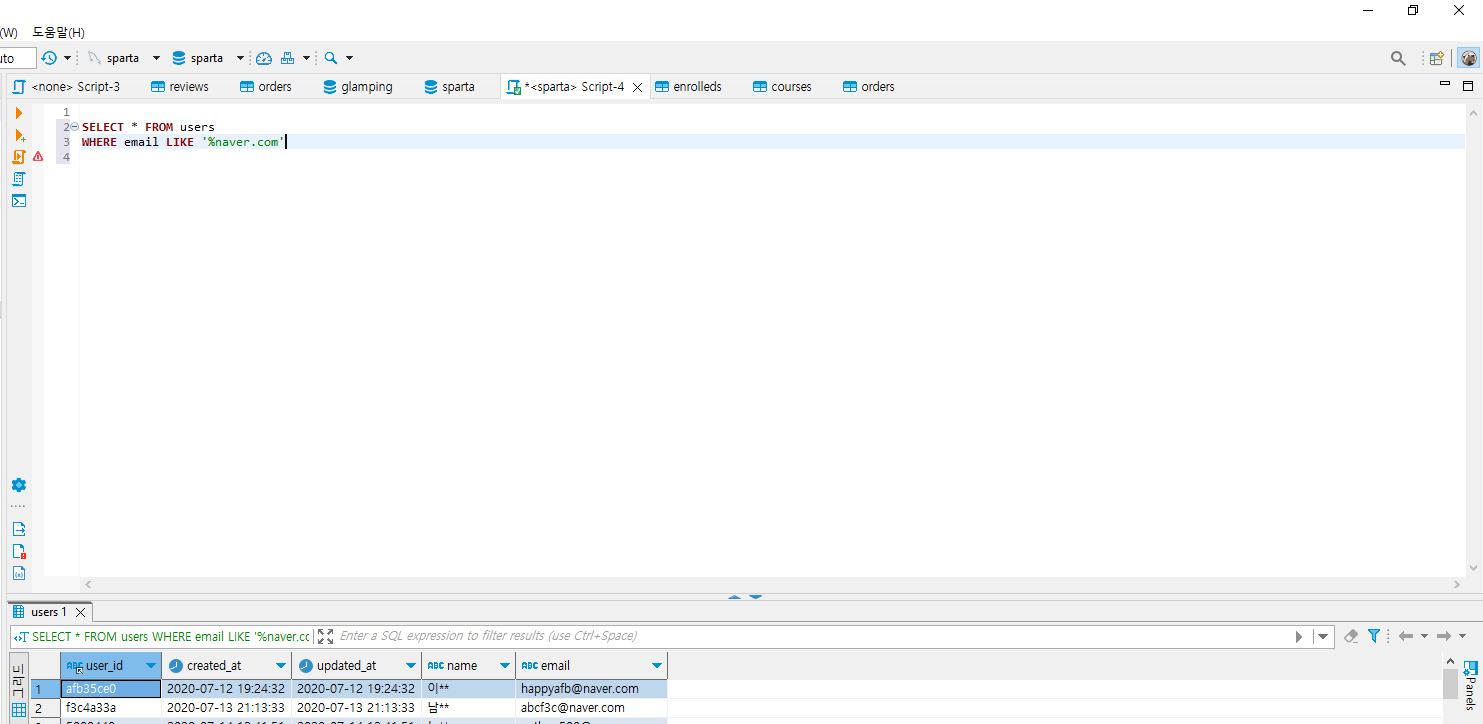The image size is (1483, 724).
Task: Show the execution plan icon
Action: (19, 179)
